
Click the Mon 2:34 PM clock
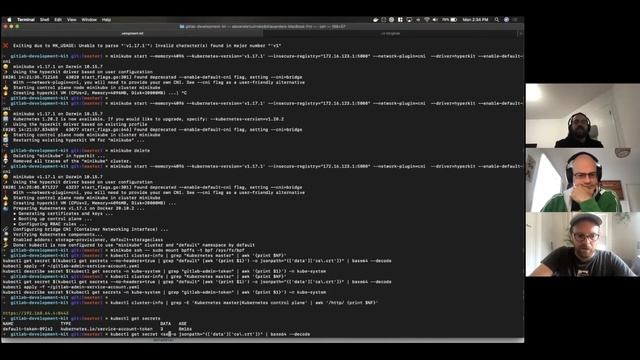pos(475,20)
